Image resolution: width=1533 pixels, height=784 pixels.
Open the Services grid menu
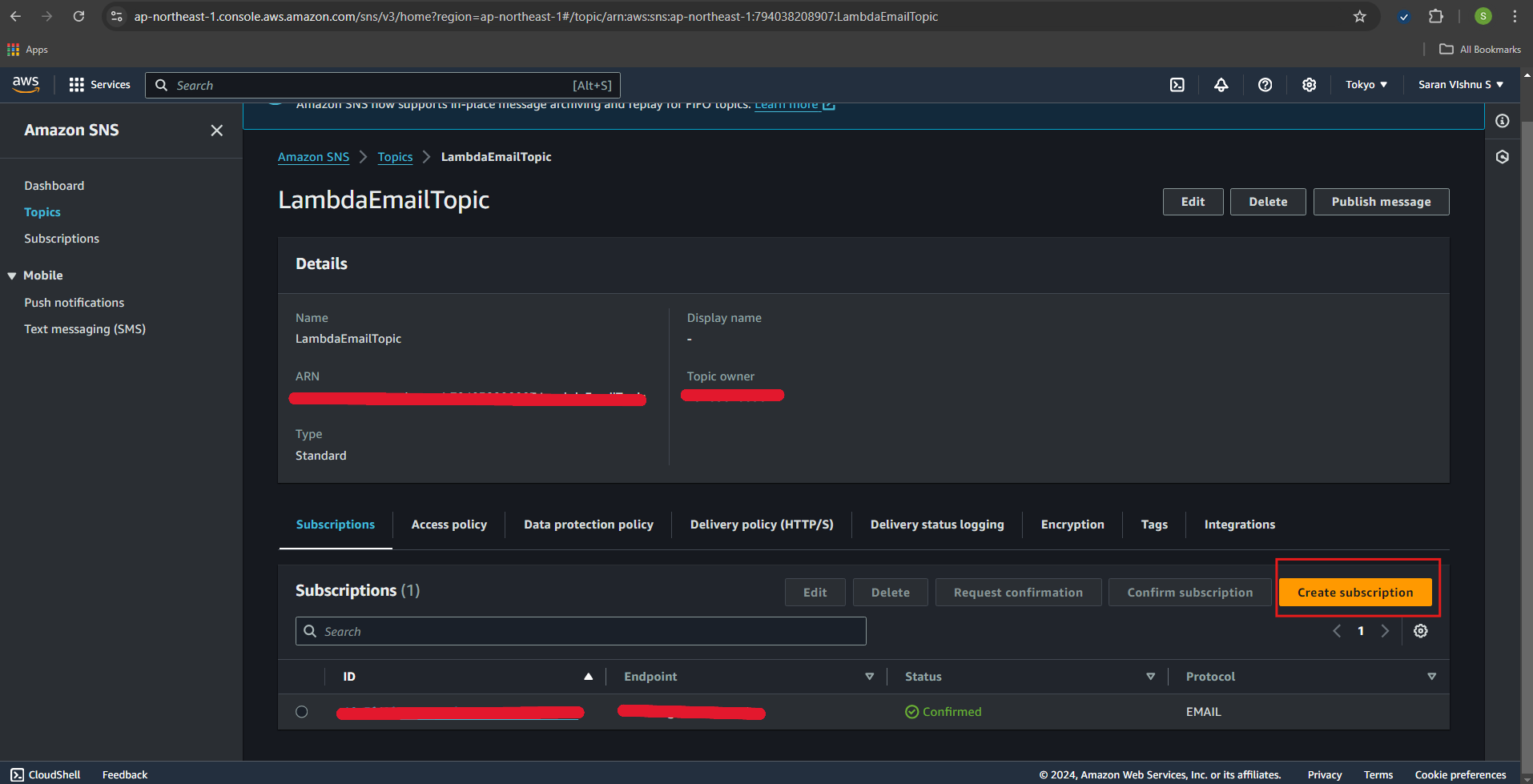click(99, 85)
